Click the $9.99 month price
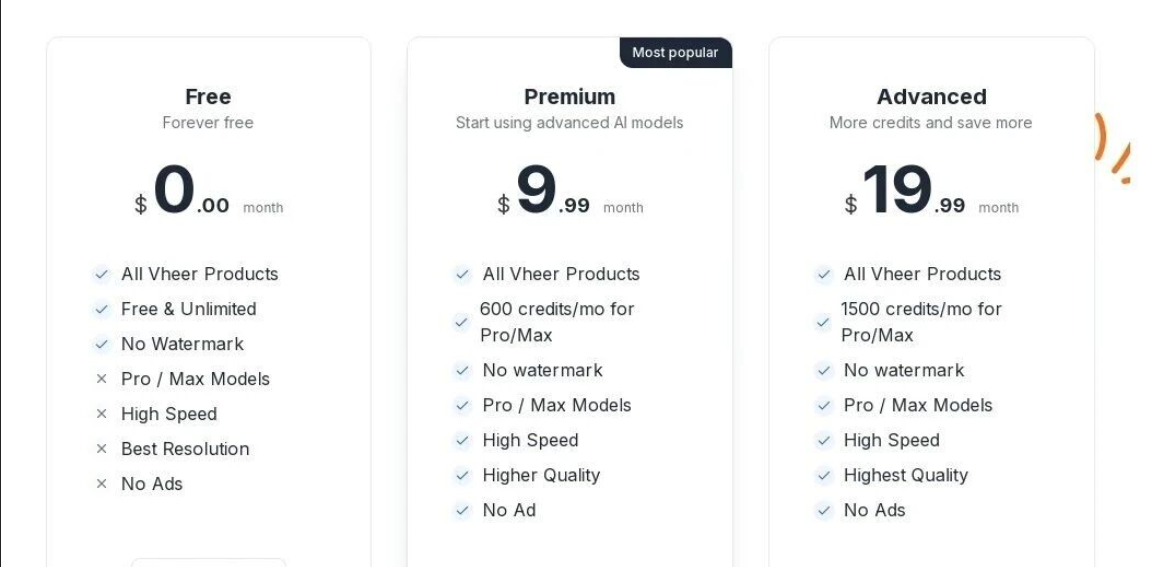 569,192
